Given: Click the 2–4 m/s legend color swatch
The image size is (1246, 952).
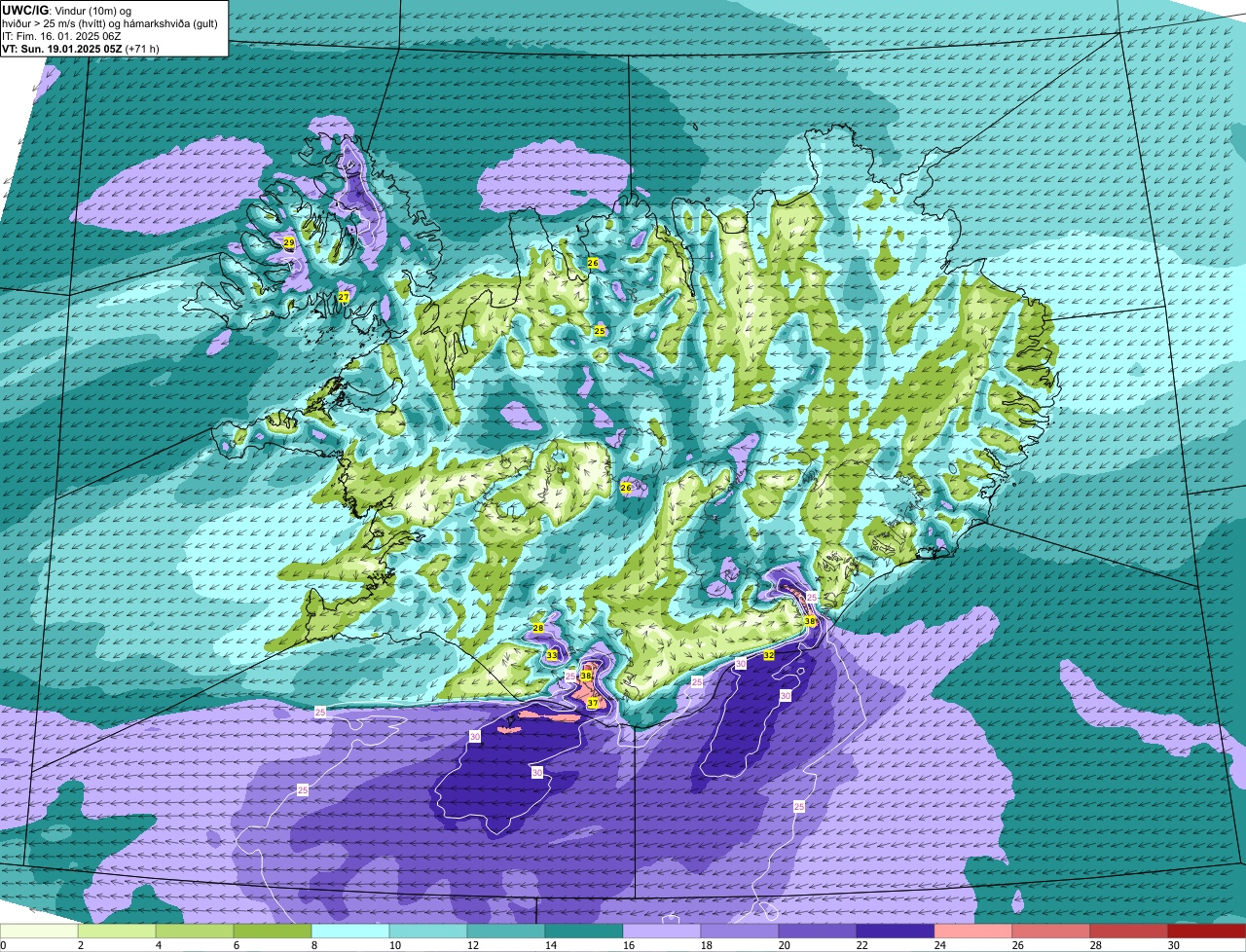Looking at the screenshot, I should (117, 931).
